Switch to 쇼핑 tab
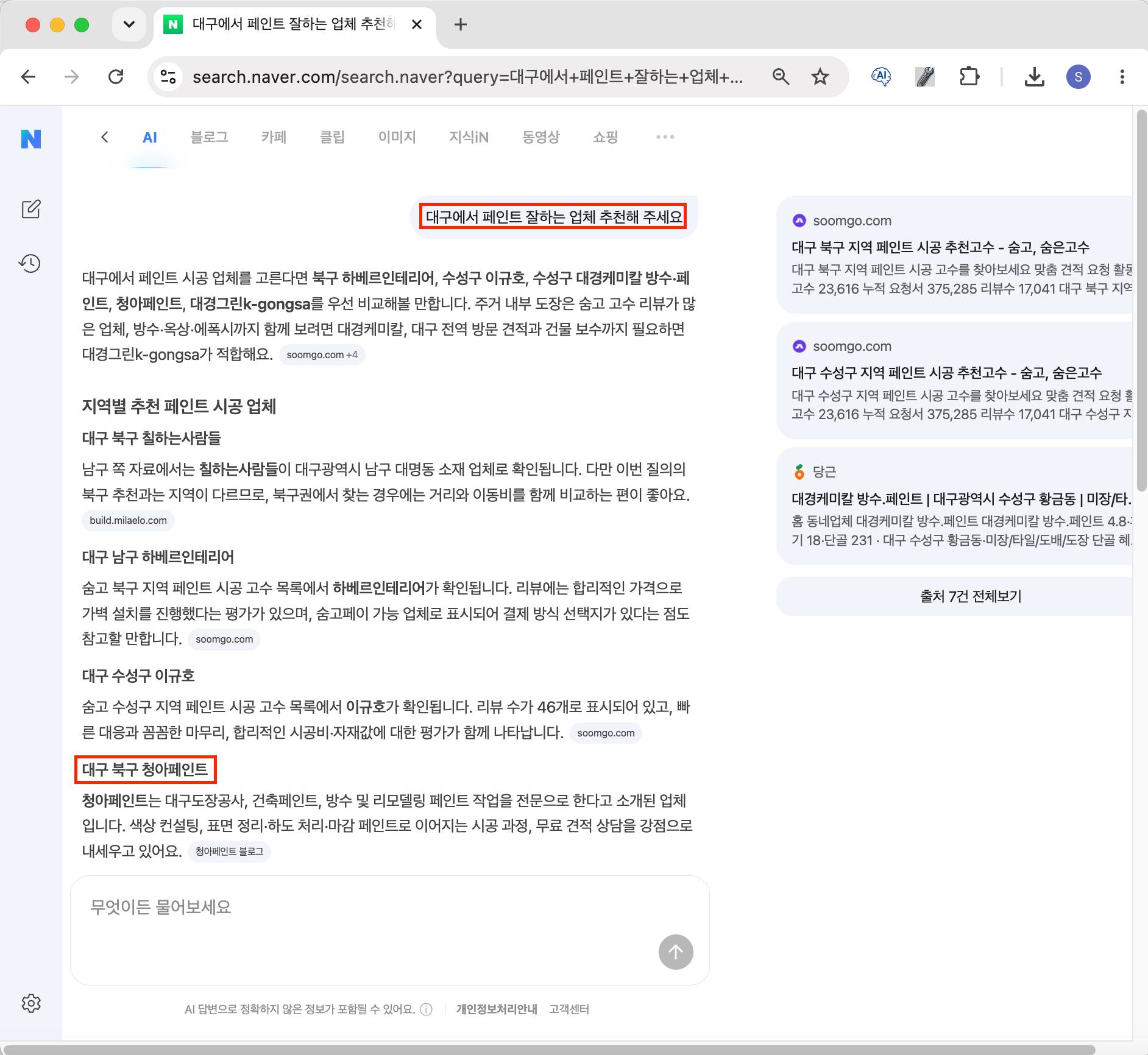 tap(606, 137)
